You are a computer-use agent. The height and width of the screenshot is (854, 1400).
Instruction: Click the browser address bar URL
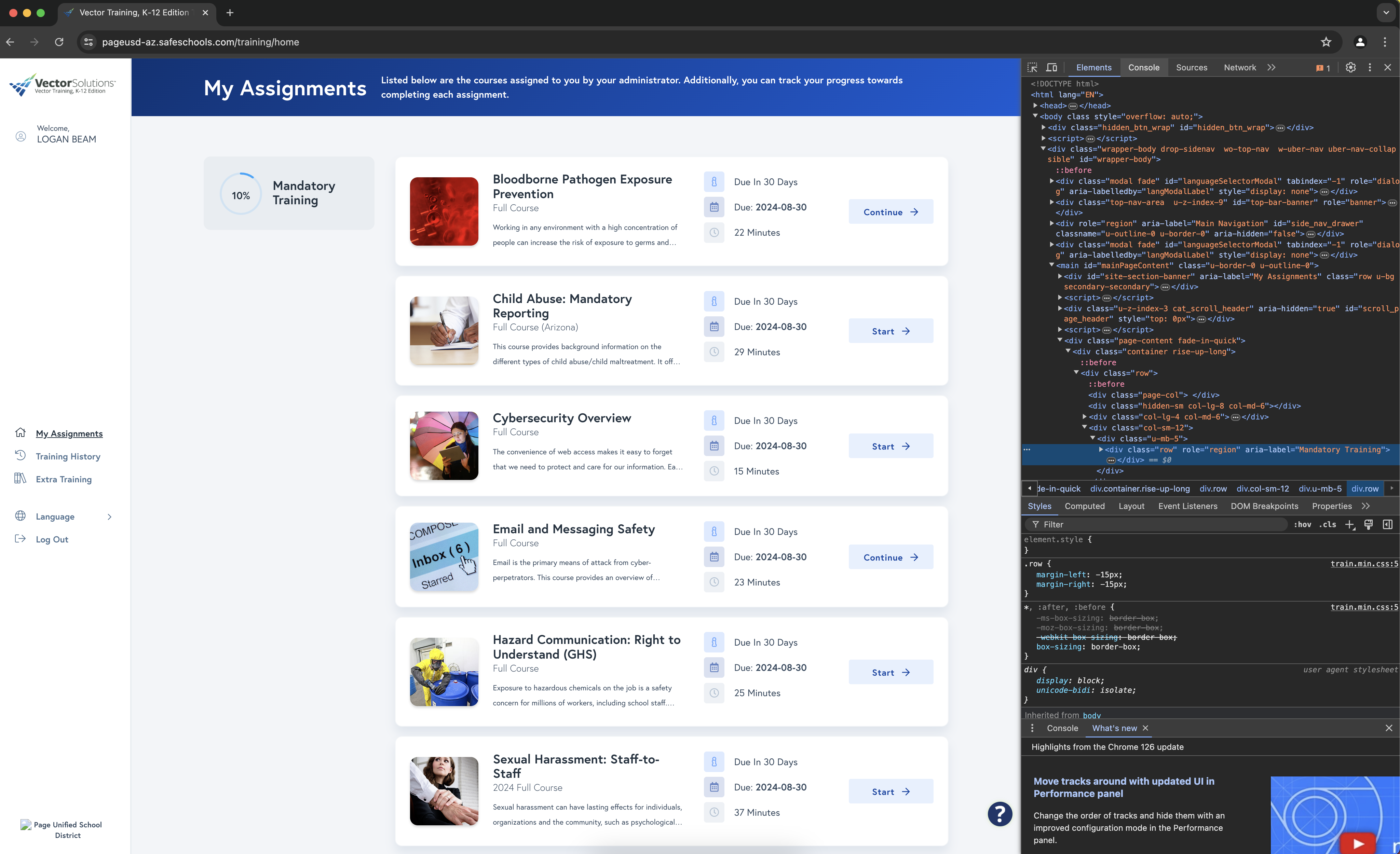201,42
